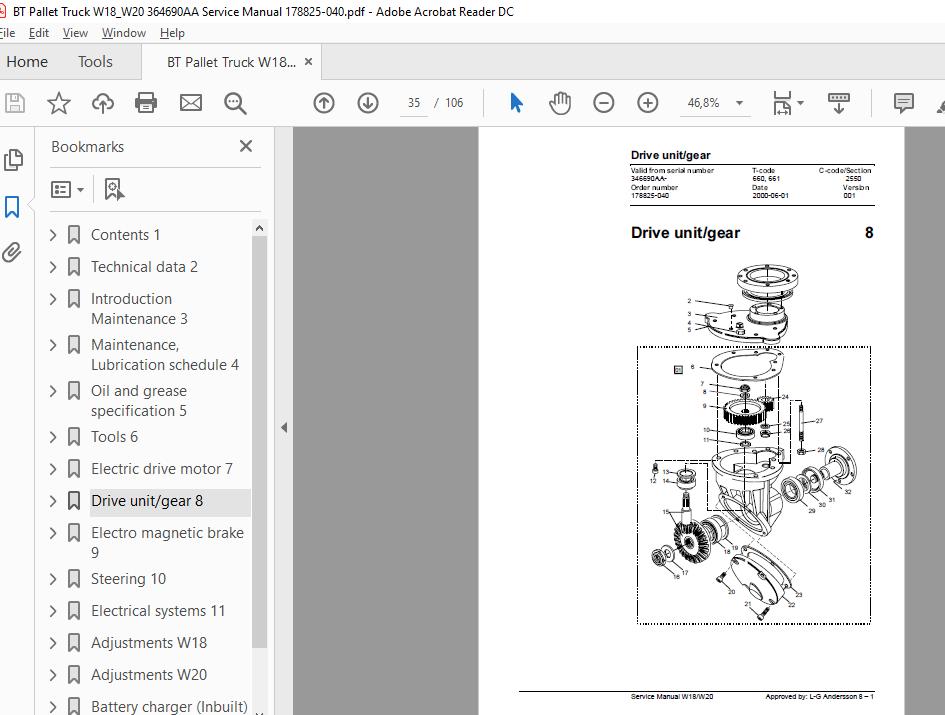The height and width of the screenshot is (715, 945).
Task: Open the Window menu
Action: coord(124,33)
